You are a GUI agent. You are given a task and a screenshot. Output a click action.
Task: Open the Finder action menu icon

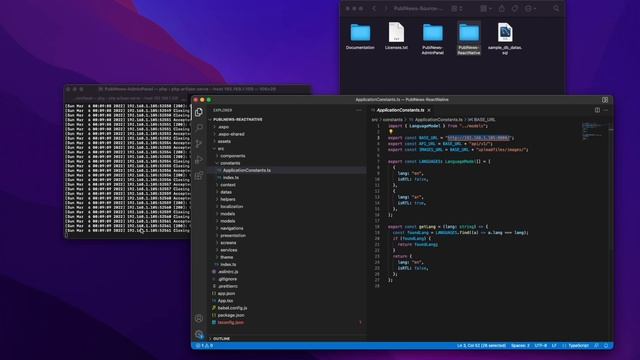click(530, 8)
